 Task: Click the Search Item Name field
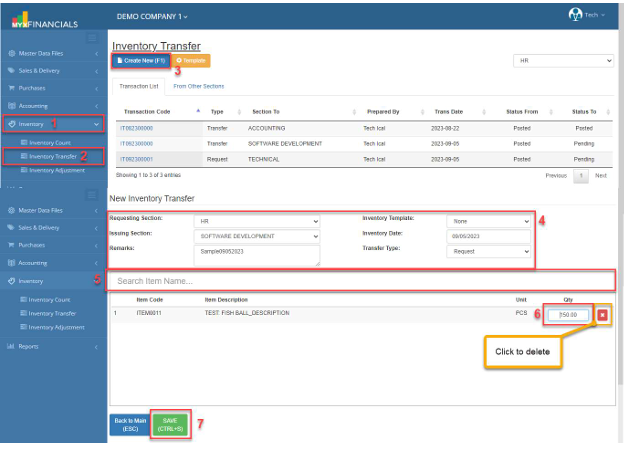coord(360,281)
